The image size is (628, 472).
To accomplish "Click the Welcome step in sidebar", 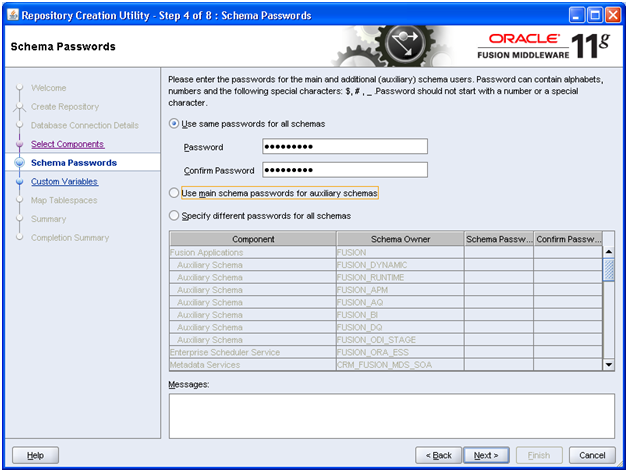I will pyautogui.click(x=48, y=88).
